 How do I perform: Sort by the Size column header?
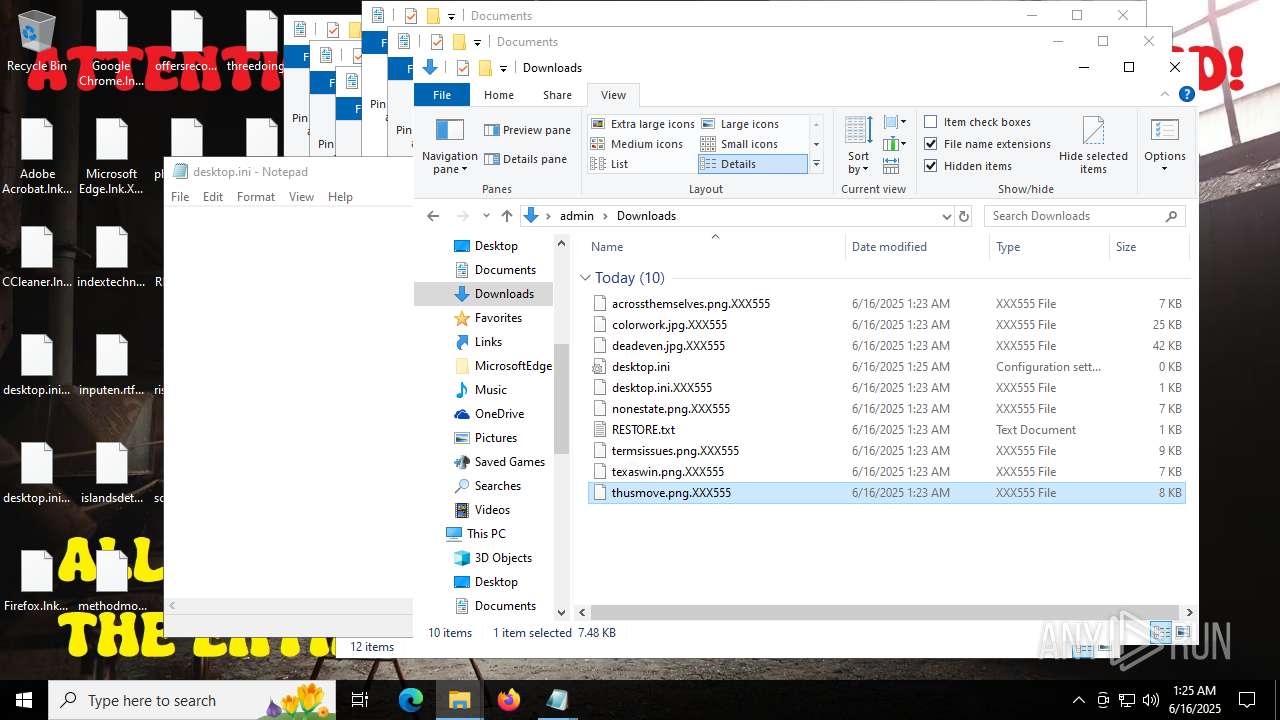[x=1148, y=247]
